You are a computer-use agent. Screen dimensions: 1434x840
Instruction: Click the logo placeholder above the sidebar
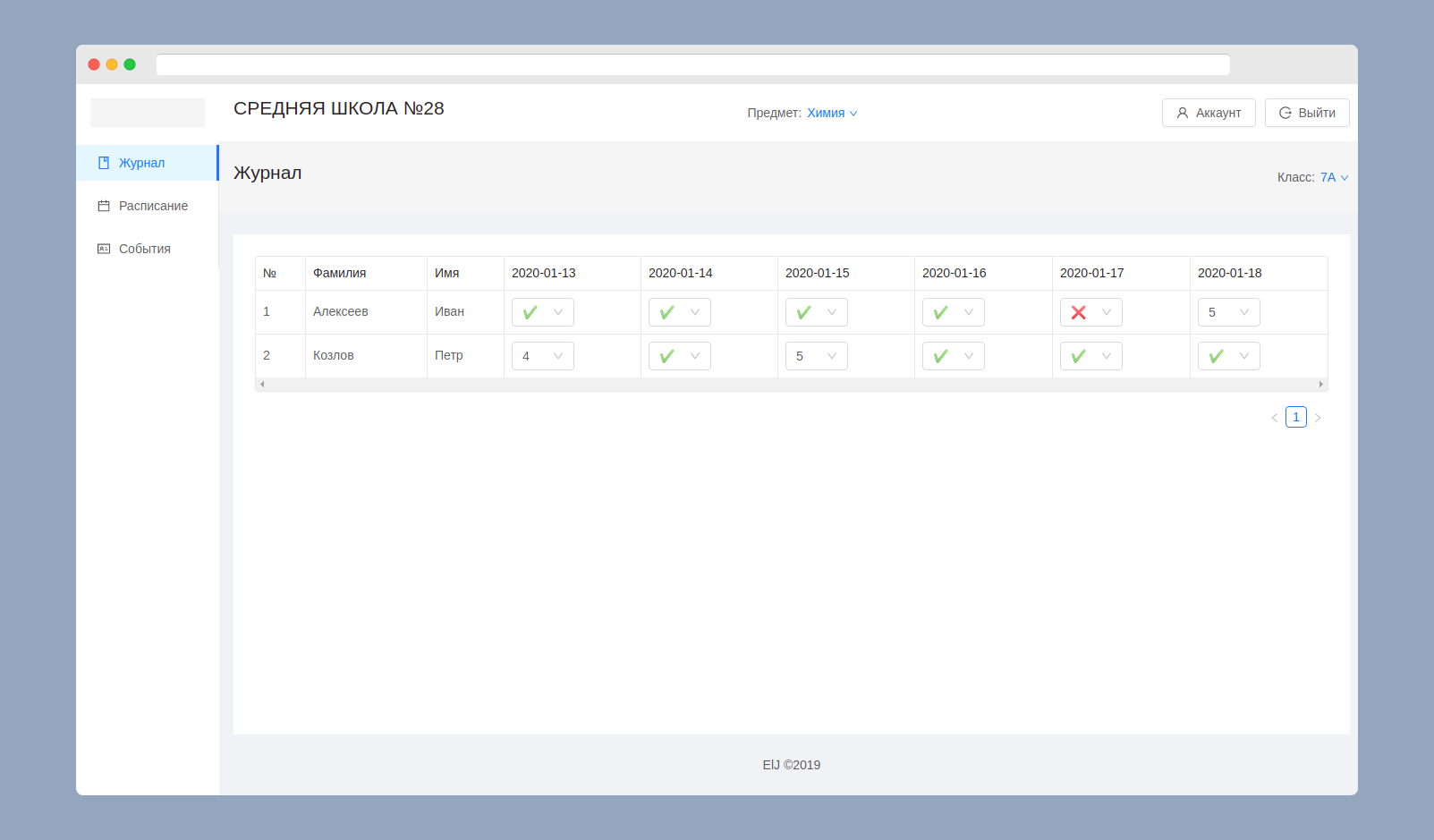click(148, 113)
